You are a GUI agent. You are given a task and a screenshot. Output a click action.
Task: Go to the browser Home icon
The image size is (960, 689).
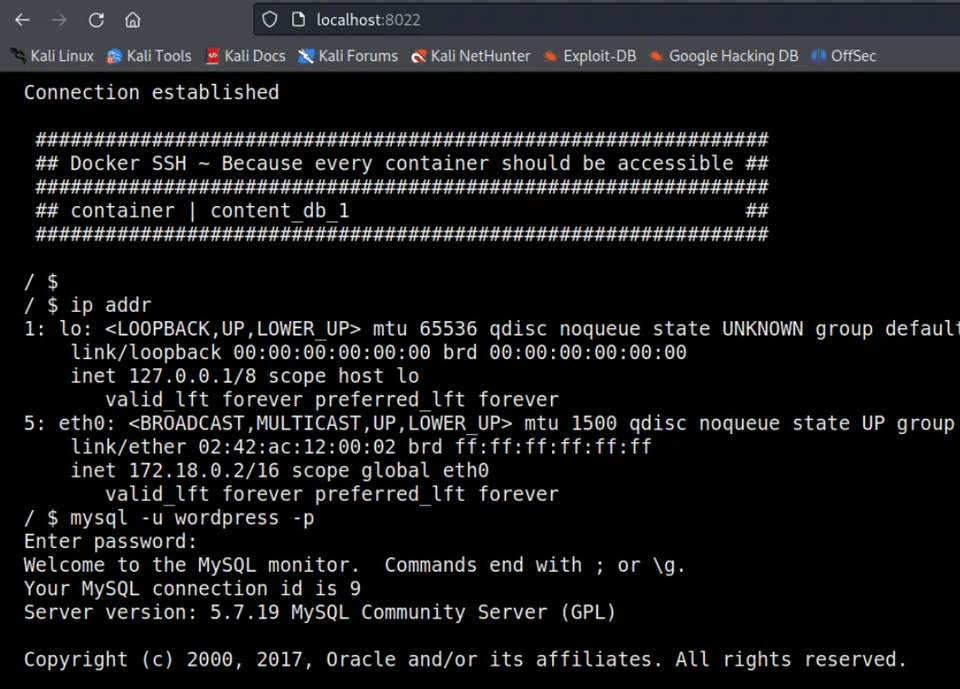tap(133, 20)
